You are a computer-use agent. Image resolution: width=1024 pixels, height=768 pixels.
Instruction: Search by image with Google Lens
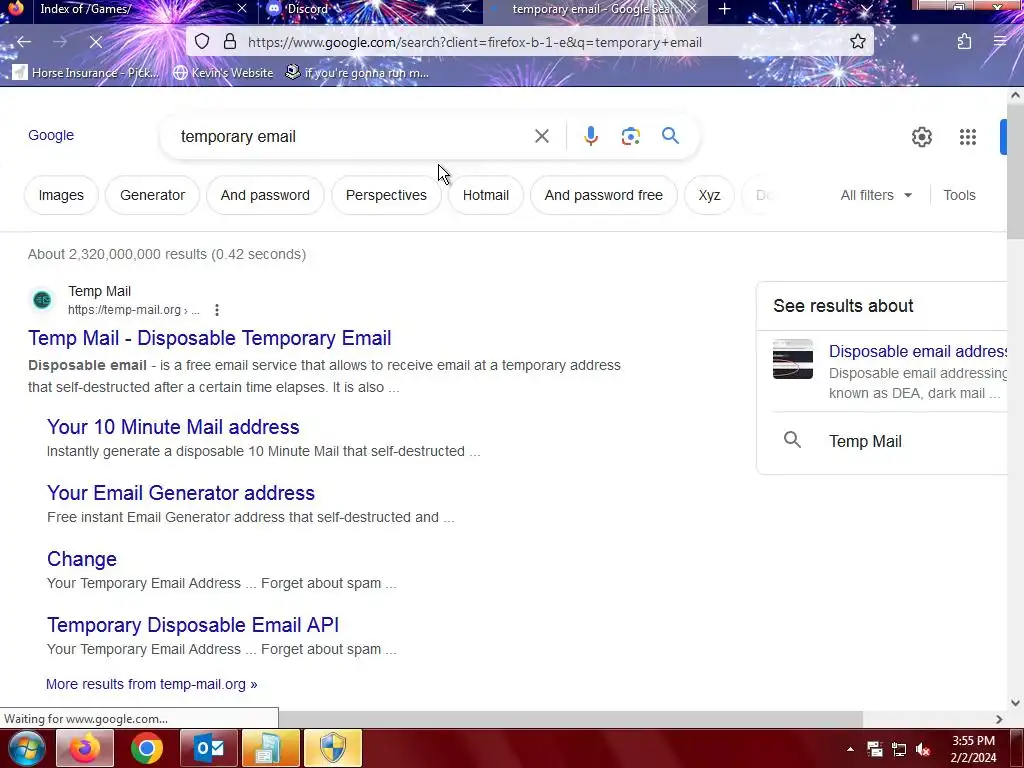click(630, 136)
